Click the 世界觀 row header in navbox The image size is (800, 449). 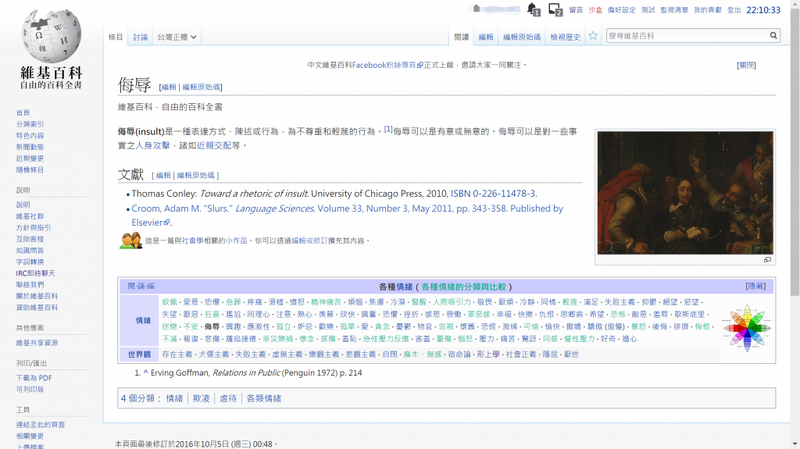pos(139,354)
